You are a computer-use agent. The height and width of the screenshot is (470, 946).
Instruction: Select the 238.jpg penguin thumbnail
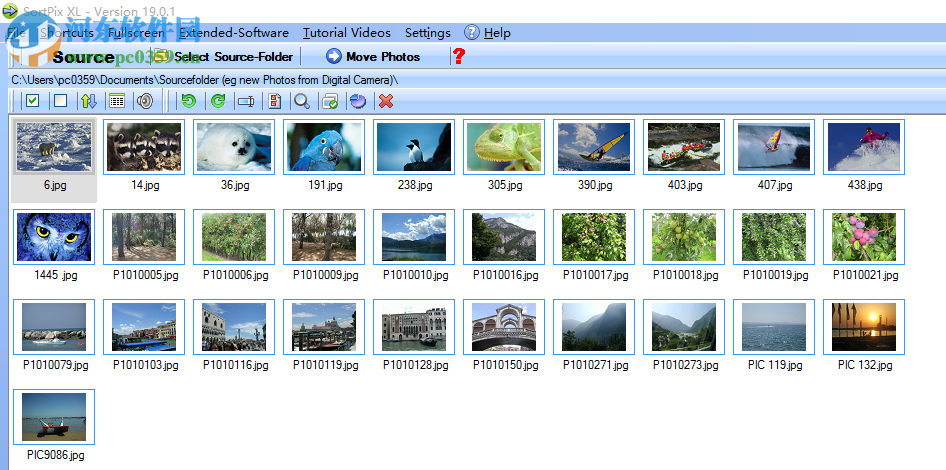pos(414,147)
